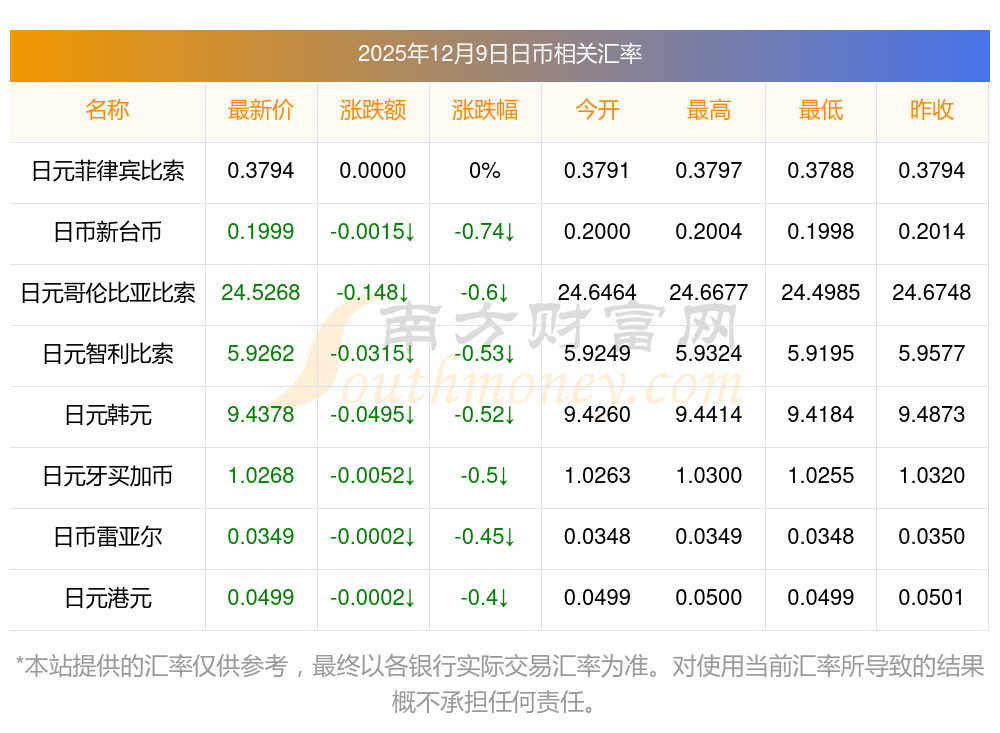Click the title 2025年12月9日日币相关汇率
The width and height of the screenshot is (1000, 733).
coord(499,54)
